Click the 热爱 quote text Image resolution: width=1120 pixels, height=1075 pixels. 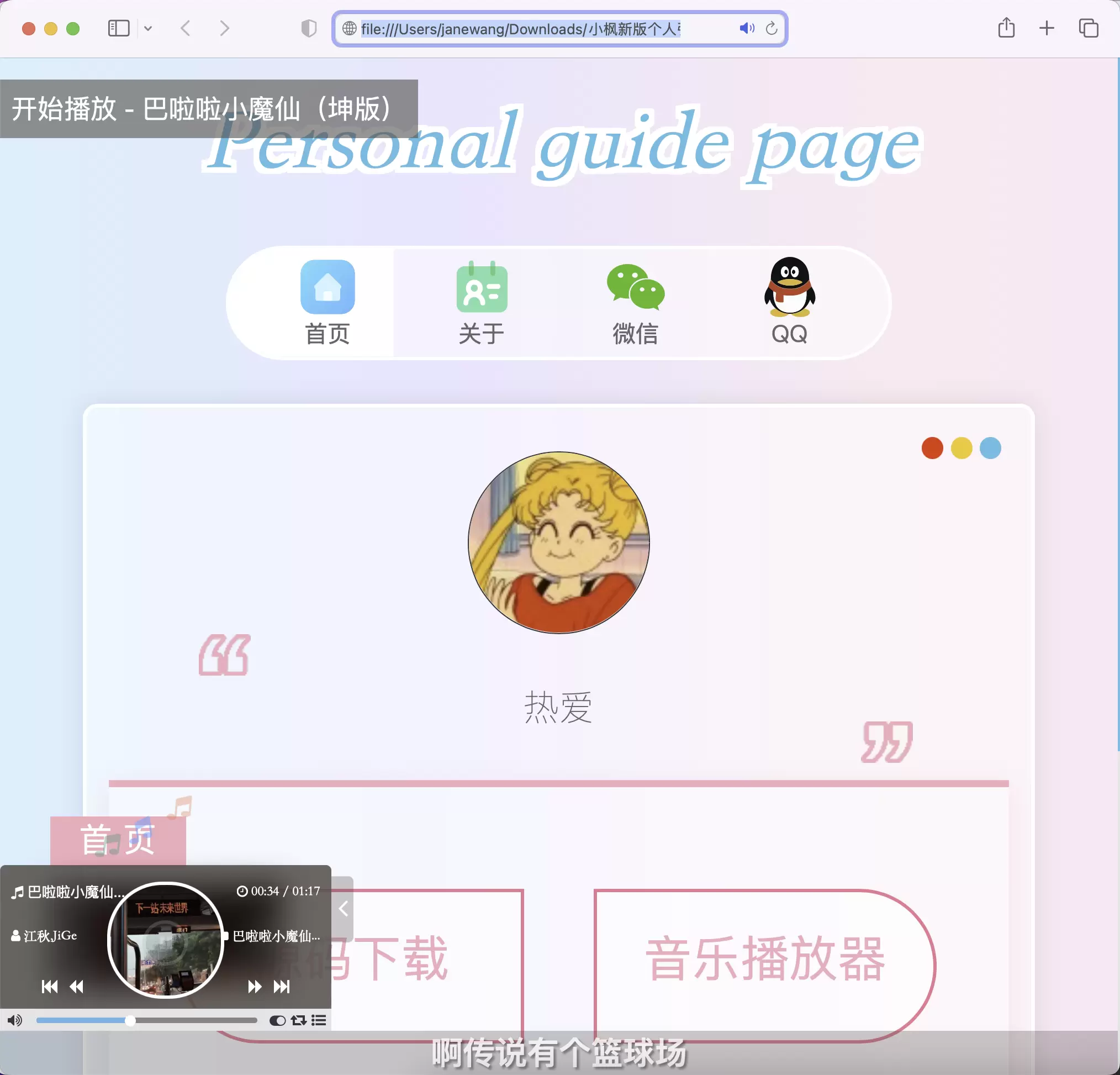point(558,707)
